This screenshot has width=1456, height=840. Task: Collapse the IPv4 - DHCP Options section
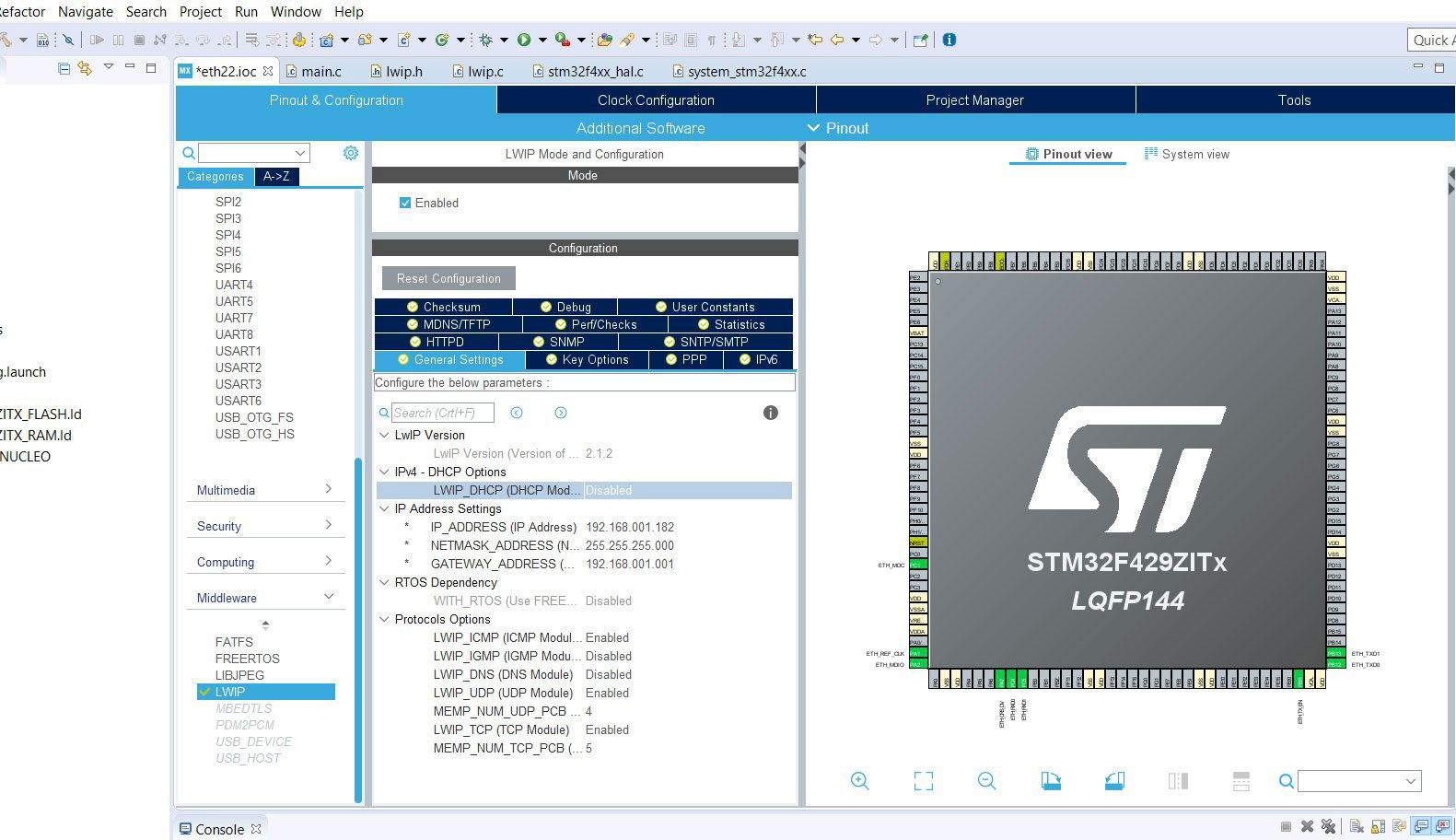[384, 472]
